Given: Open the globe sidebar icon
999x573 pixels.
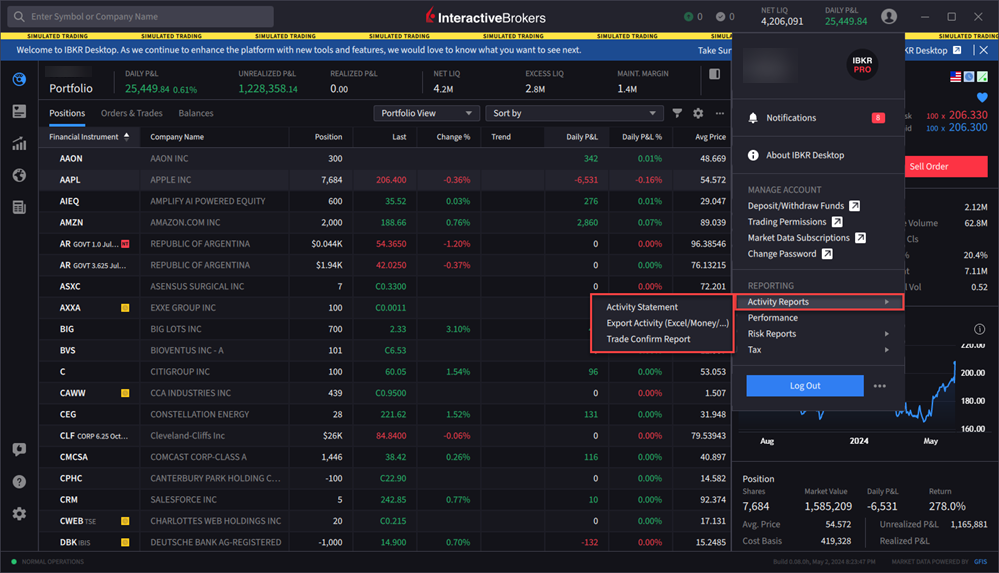Looking at the screenshot, I should pos(19,175).
